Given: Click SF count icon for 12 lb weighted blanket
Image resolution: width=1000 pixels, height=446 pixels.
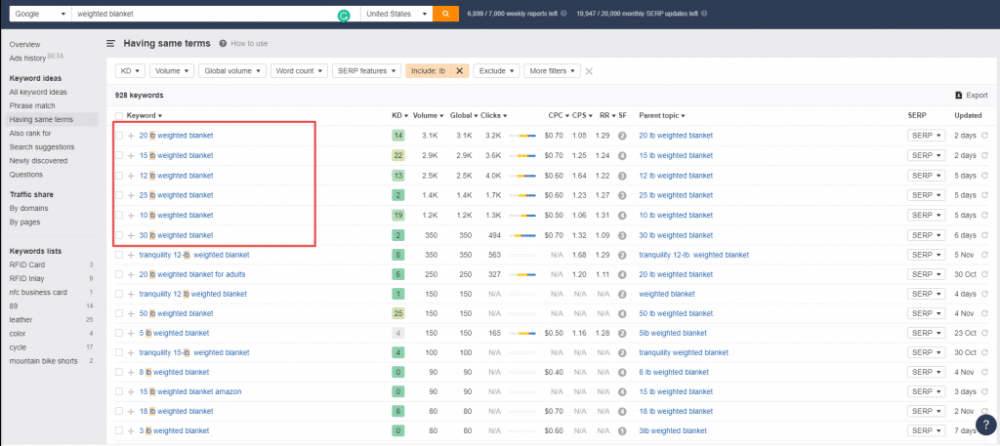Looking at the screenshot, I should [622, 175].
